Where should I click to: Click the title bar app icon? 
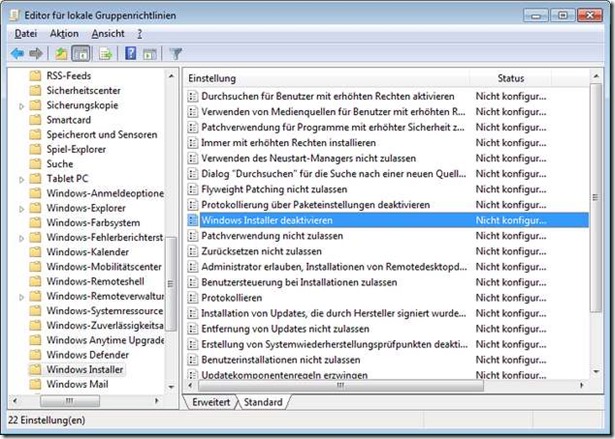click(15, 15)
